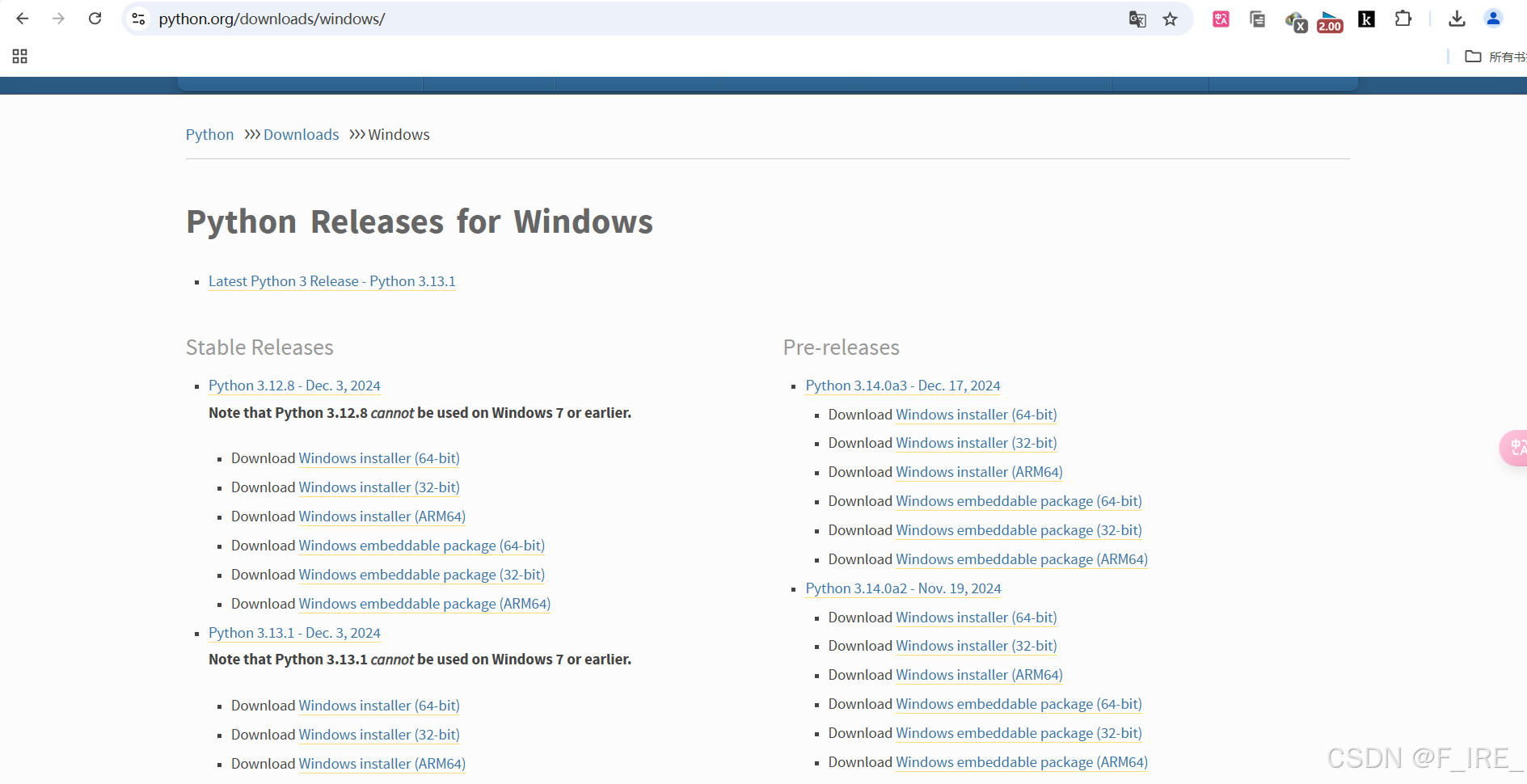The width and height of the screenshot is (1527, 784).
Task: Open the extension icon with X badge
Action: [1296, 21]
